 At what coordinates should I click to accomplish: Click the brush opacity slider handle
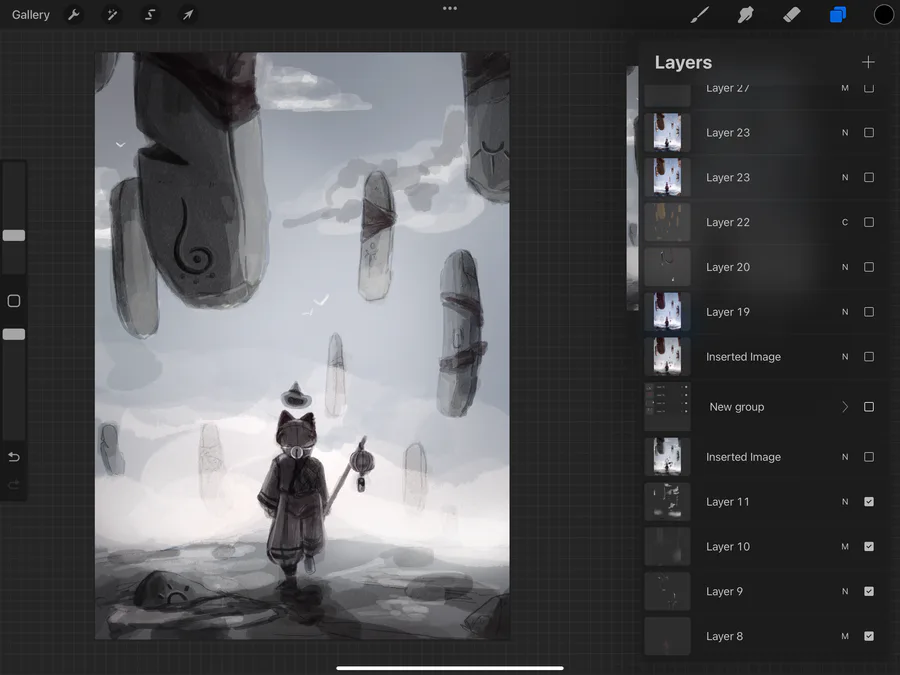click(14, 334)
